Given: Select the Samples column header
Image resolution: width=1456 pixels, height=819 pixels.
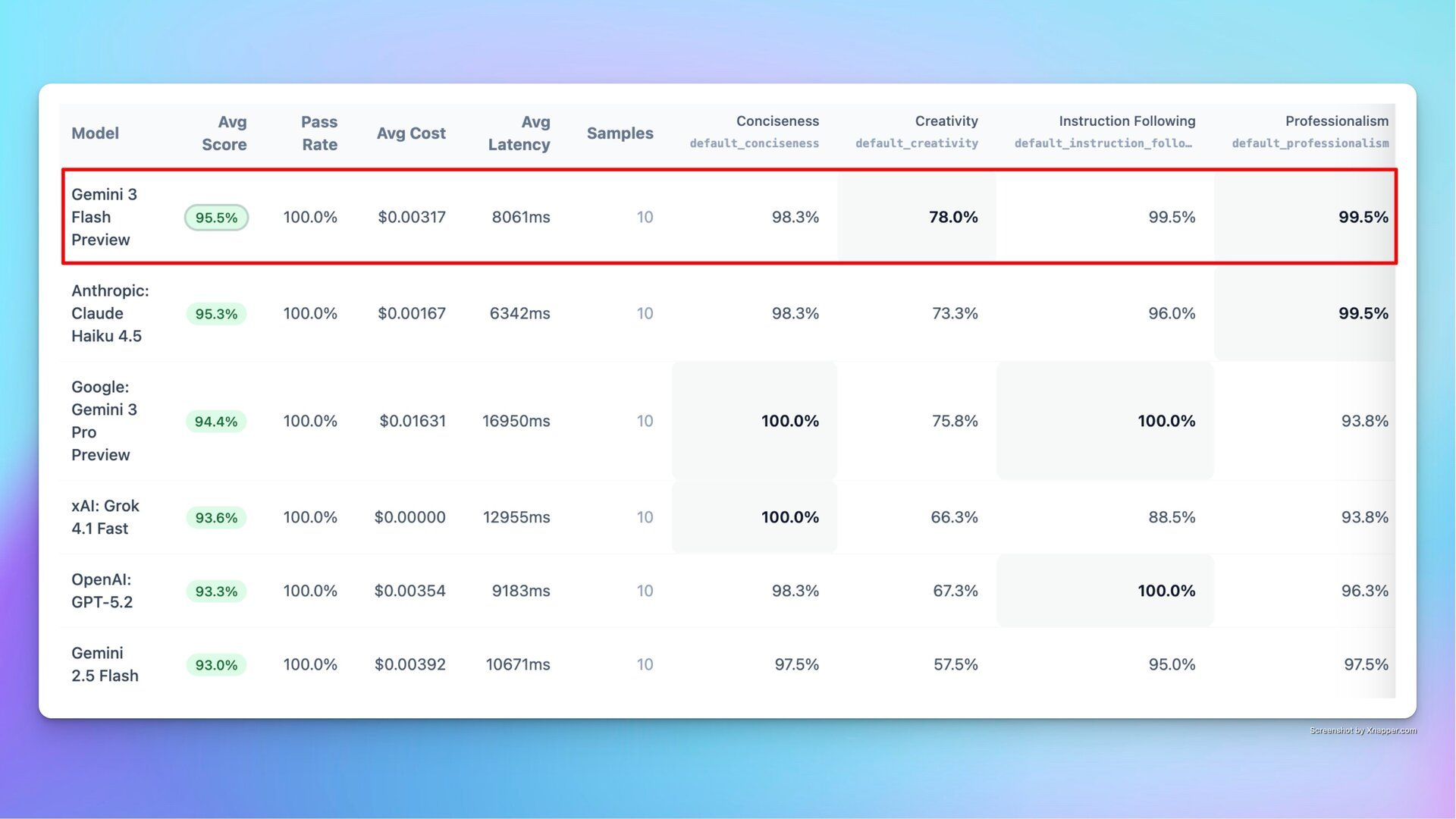Looking at the screenshot, I should [620, 133].
